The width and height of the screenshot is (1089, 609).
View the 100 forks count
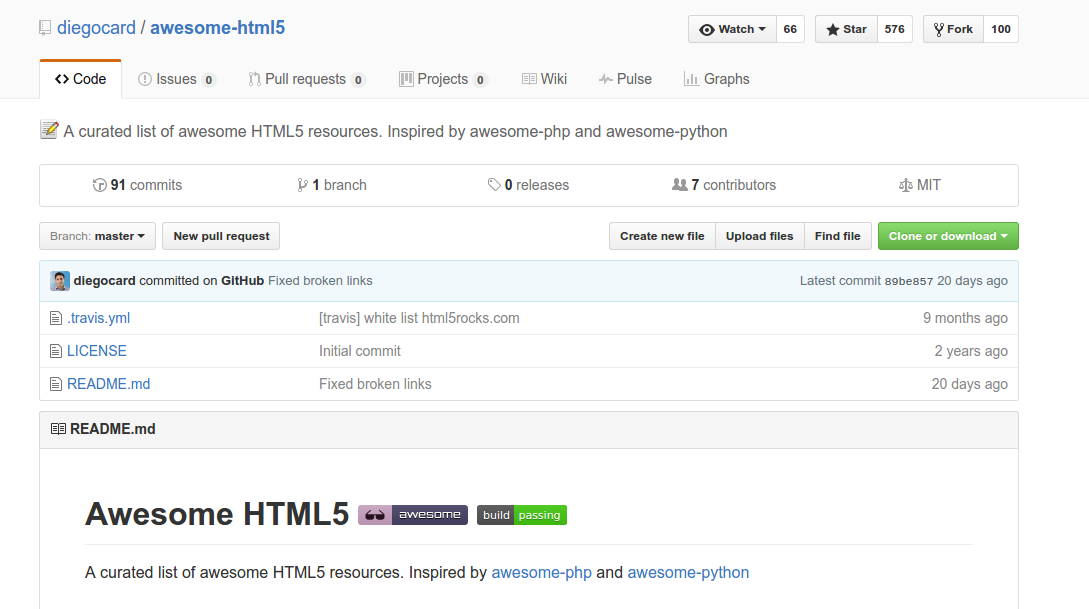(x=1001, y=29)
